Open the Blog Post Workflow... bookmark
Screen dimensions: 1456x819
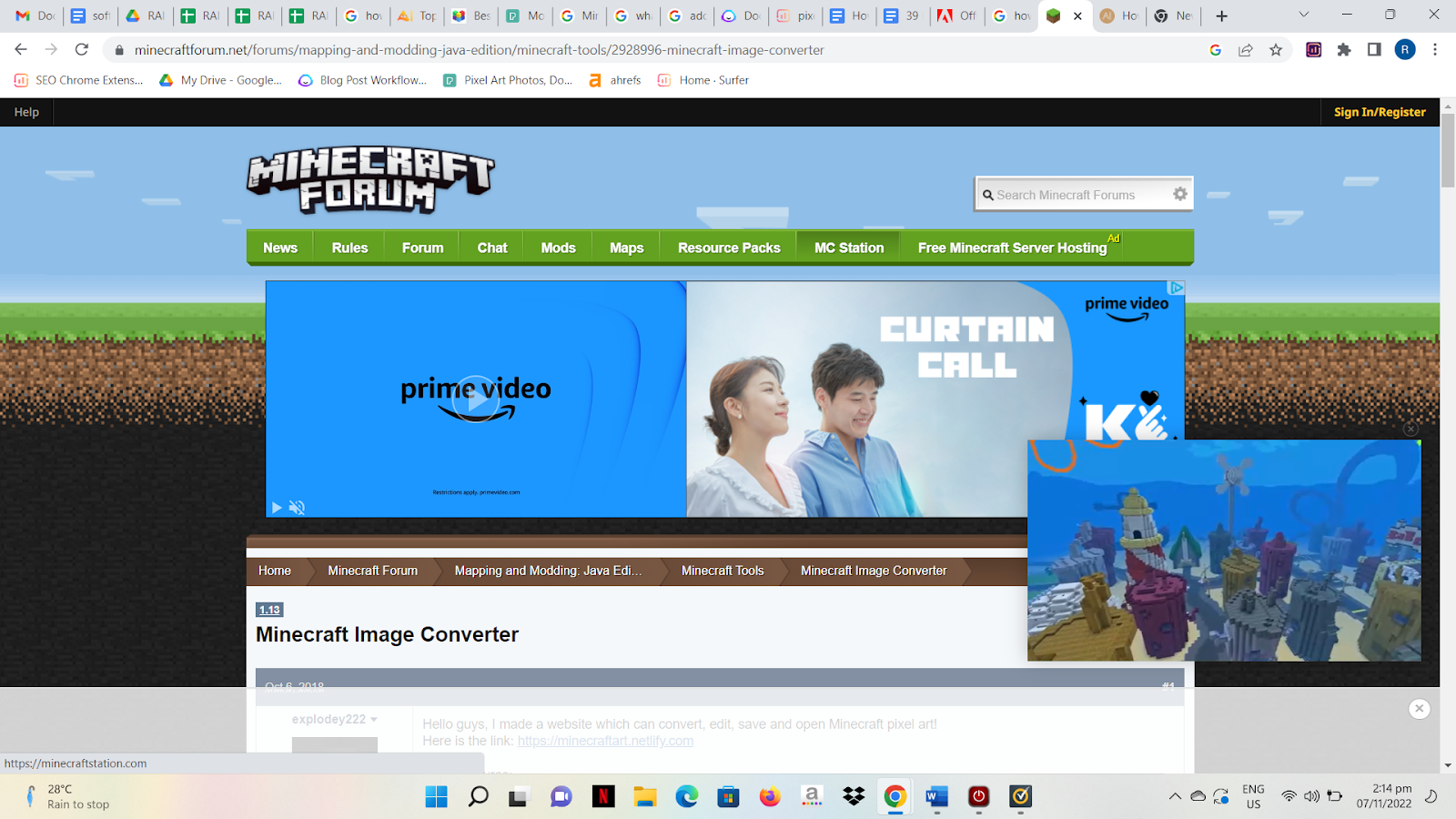click(x=362, y=80)
